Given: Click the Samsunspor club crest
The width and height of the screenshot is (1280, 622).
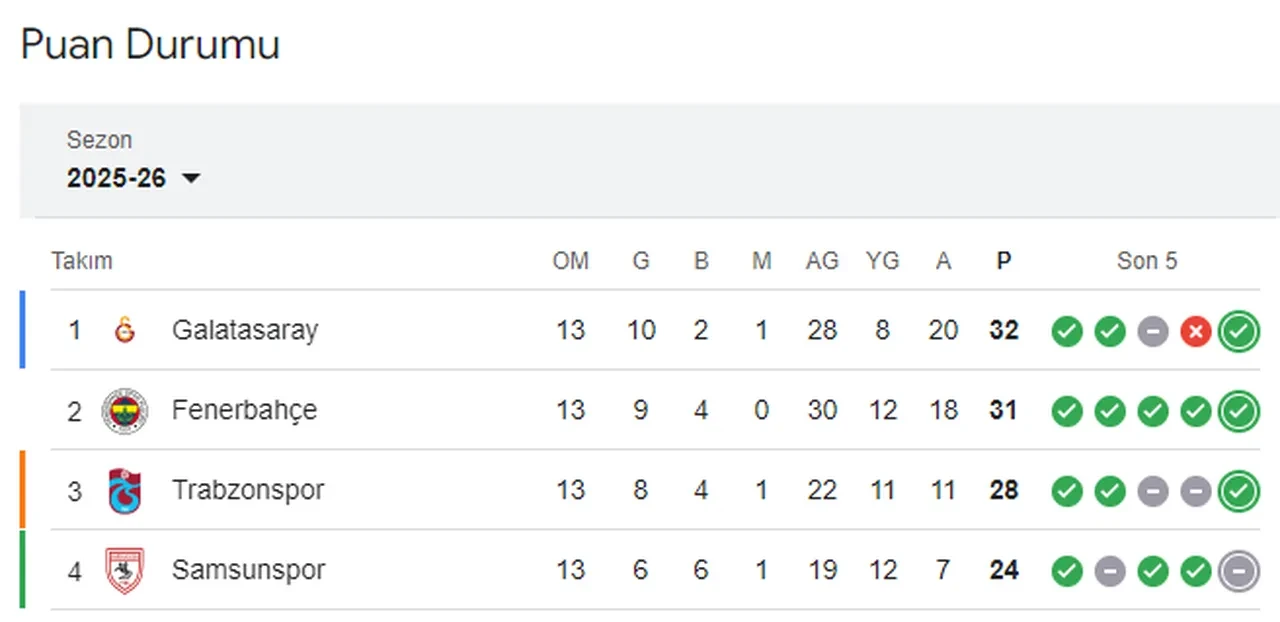Looking at the screenshot, I should tap(125, 571).
